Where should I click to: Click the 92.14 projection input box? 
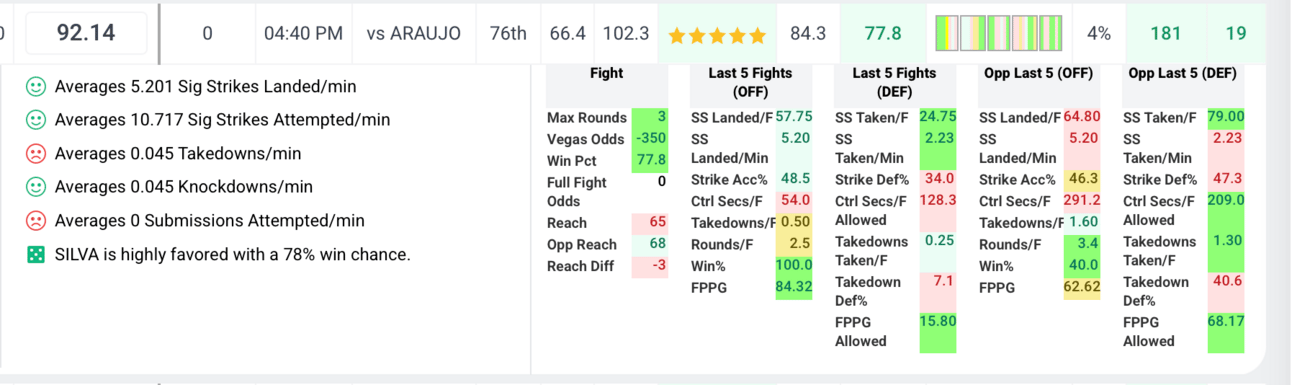[86, 33]
